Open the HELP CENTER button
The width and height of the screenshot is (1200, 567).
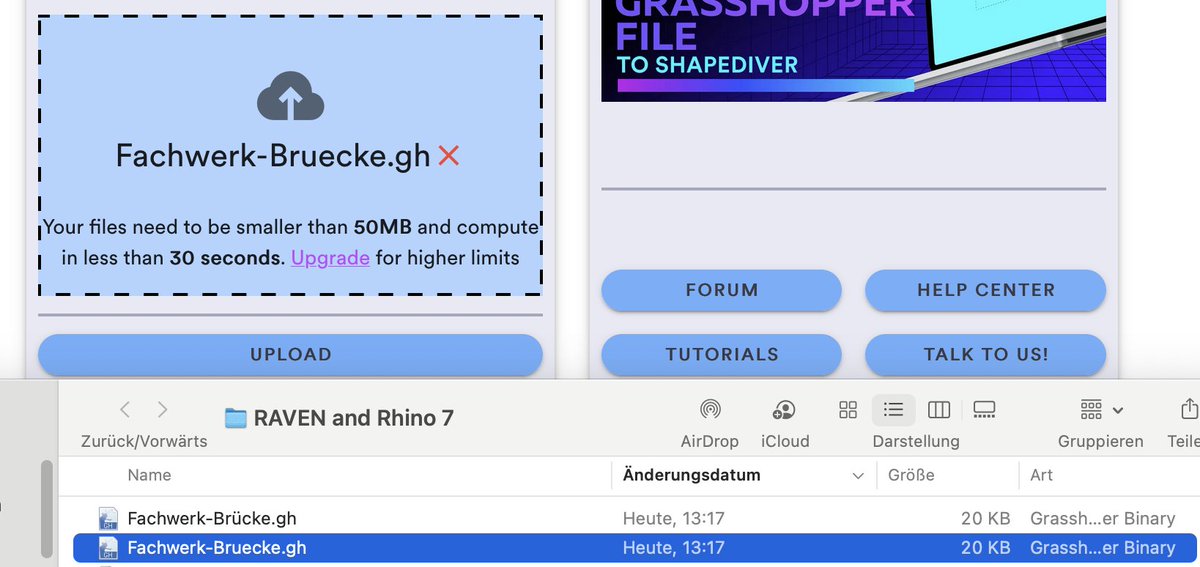[985, 290]
